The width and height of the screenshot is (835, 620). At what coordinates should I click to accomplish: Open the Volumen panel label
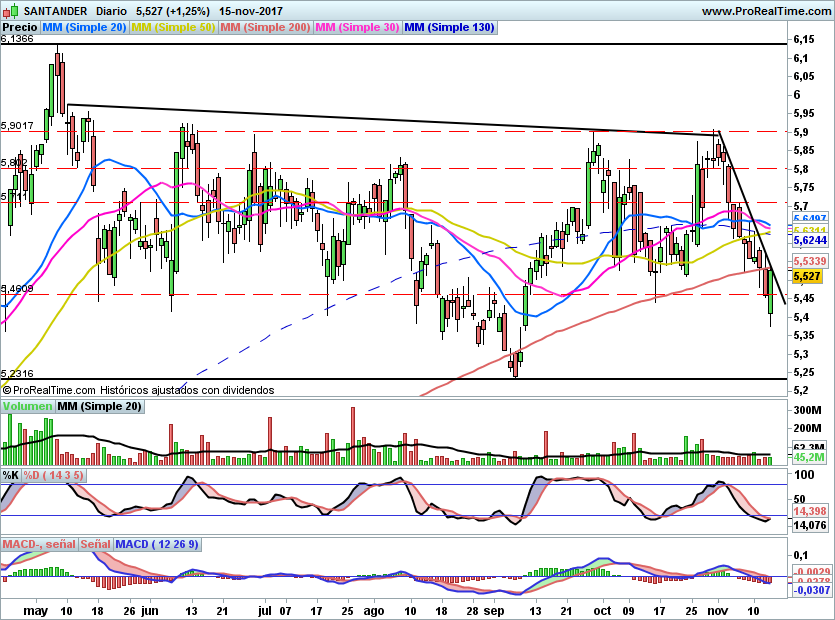click(27, 406)
